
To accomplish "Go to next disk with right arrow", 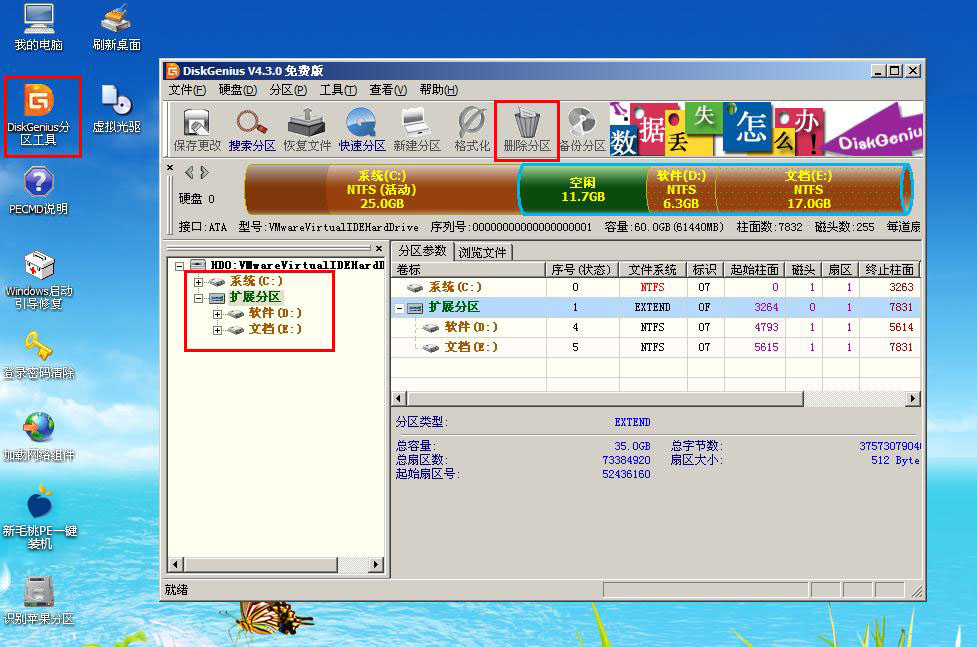I will (x=204, y=172).
